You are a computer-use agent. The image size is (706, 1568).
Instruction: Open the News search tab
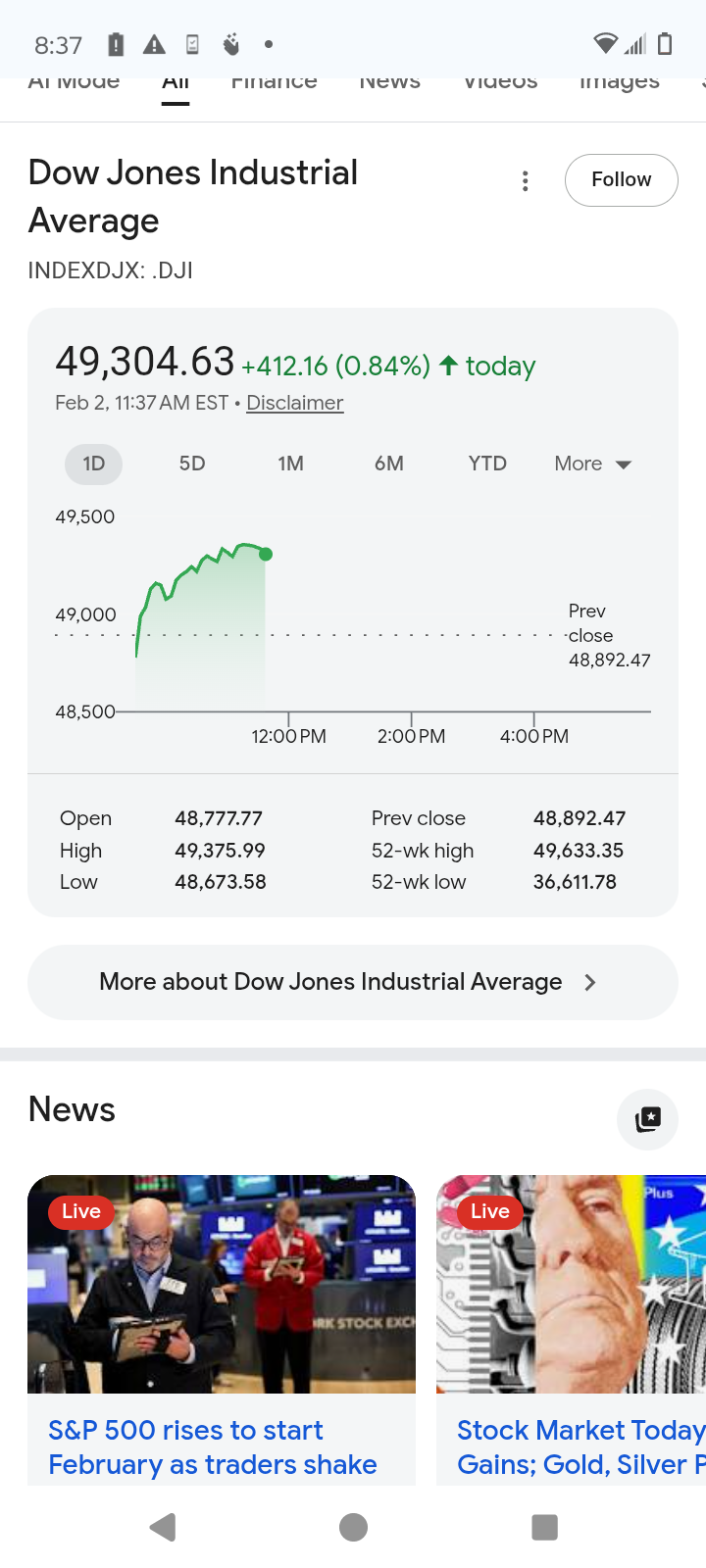click(x=389, y=82)
